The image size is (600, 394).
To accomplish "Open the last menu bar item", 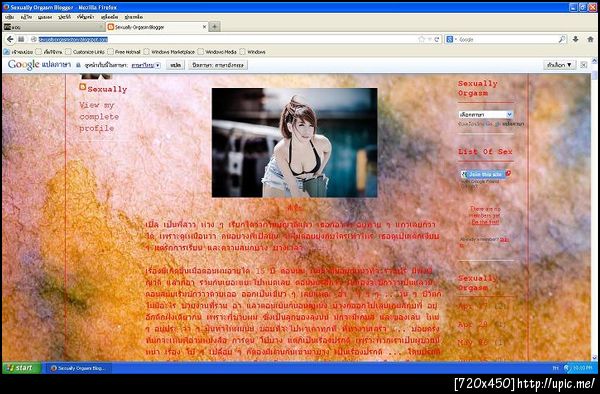I will click(134, 17).
